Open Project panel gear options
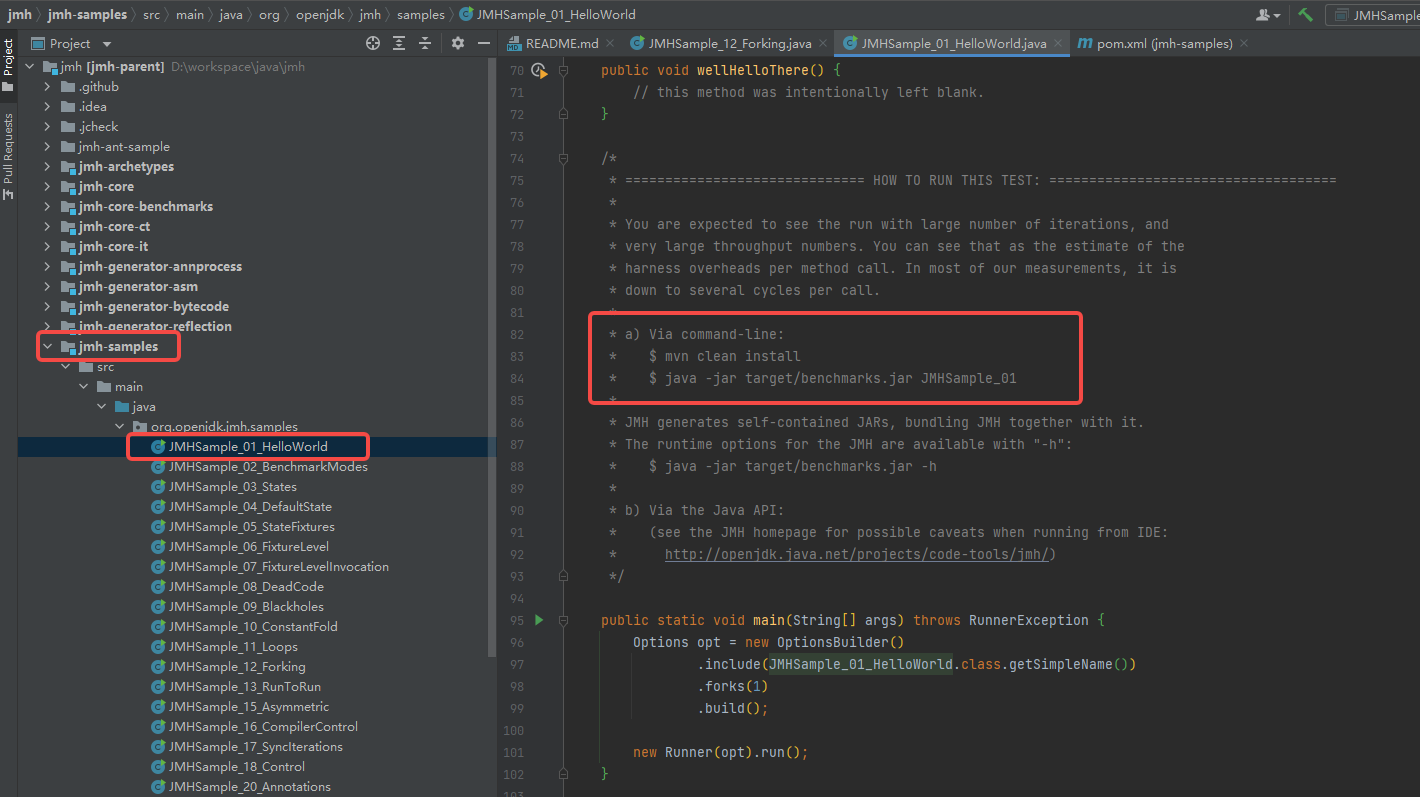The image size is (1420, 797). pyautogui.click(x=458, y=43)
